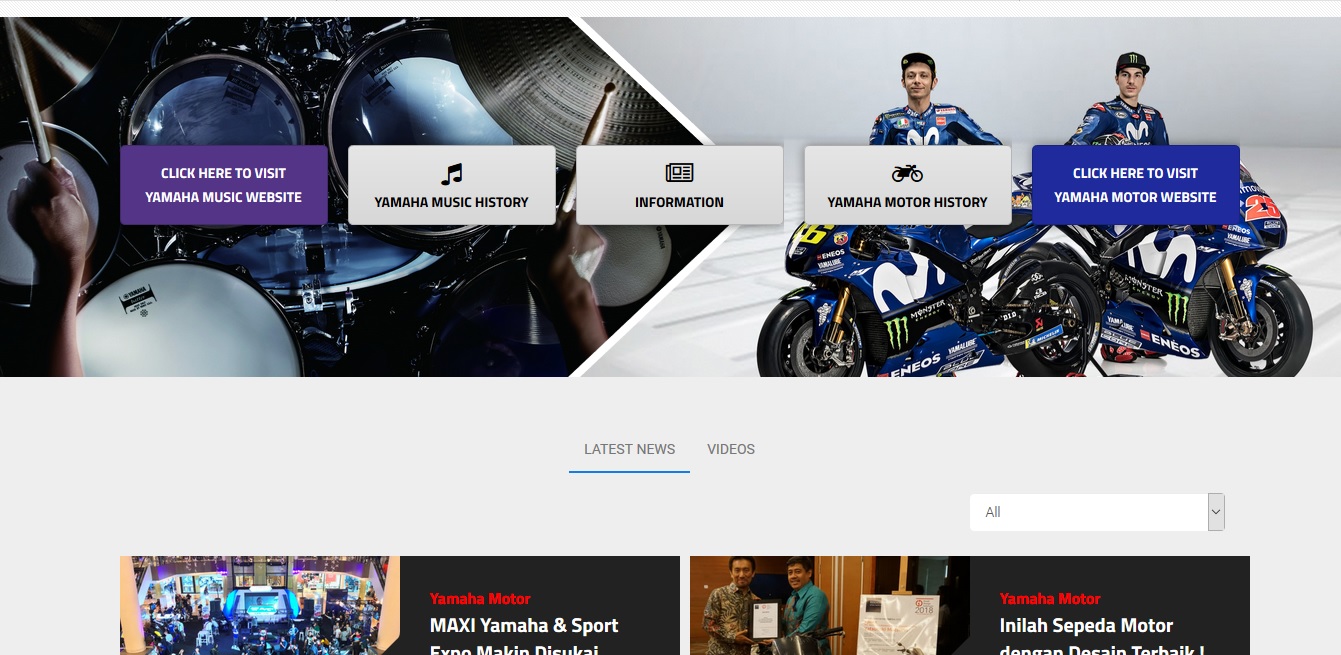The image size is (1341, 655).
Task: Click Yamaha Motor label above Inilah Sepeda headline
Action: point(1050,599)
